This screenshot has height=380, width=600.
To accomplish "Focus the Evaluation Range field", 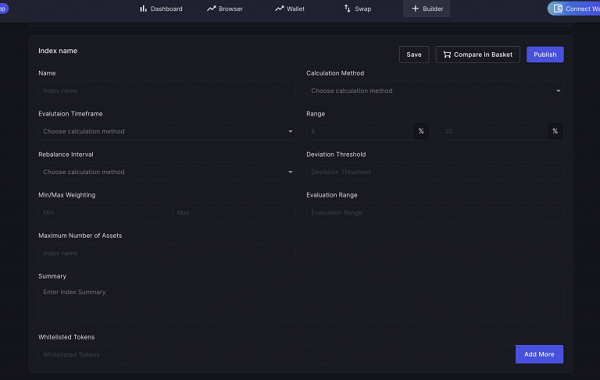I will [x=435, y=212].
